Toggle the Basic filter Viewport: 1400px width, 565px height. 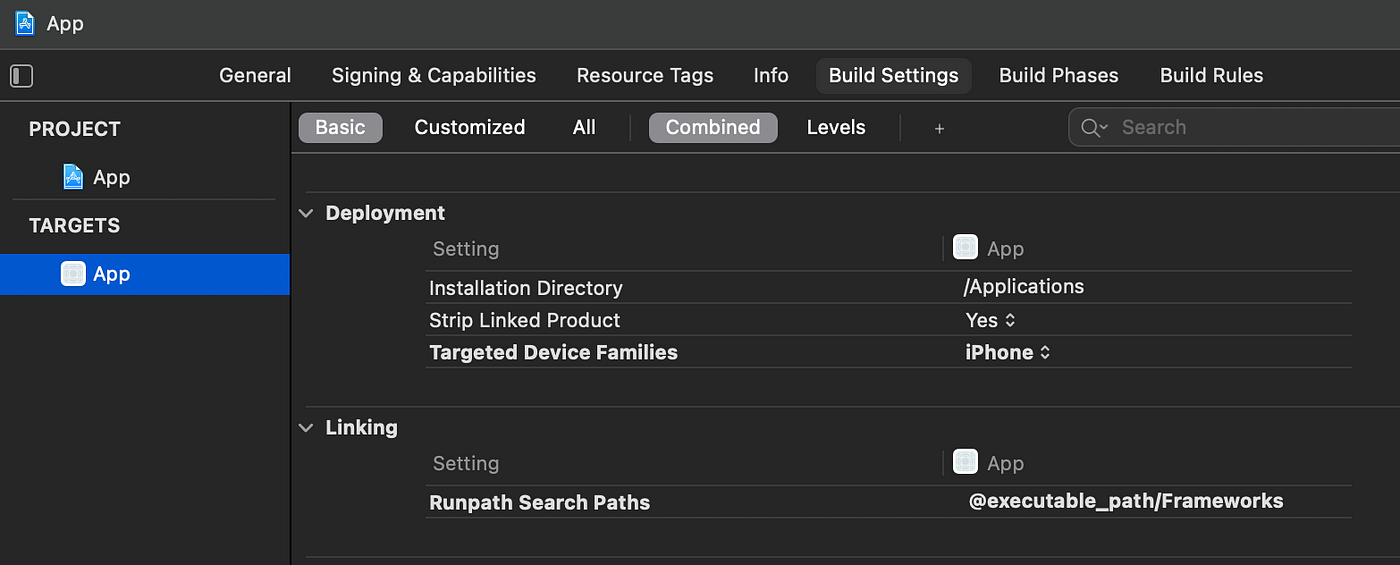pyautogui.click(x=340, y=127)
